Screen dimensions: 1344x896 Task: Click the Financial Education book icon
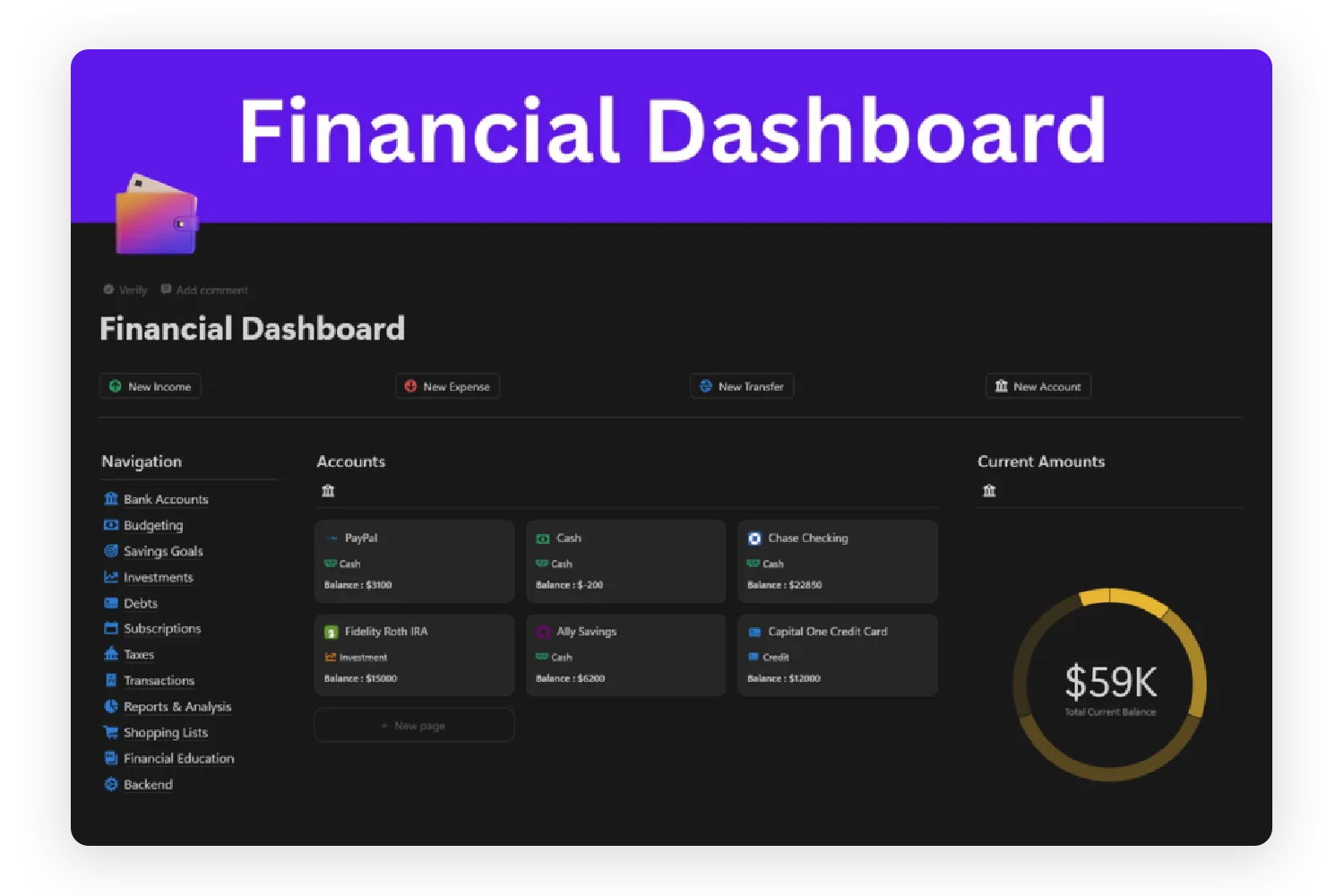[111, 757]
